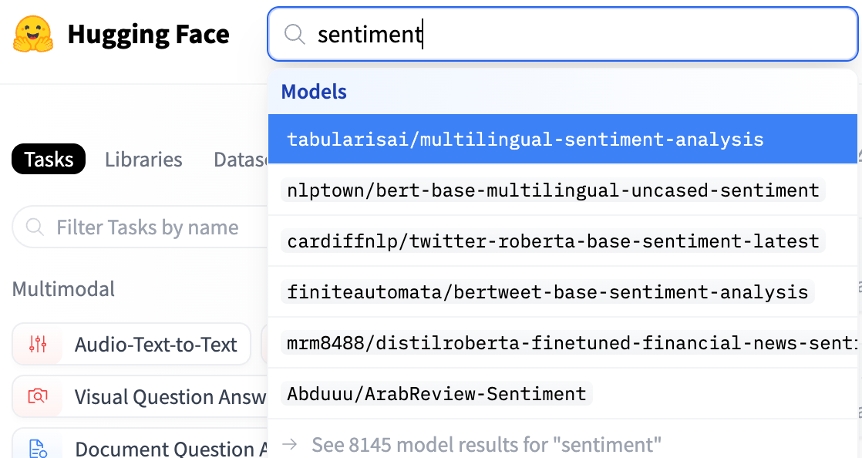
Task: Switch to the Libraries tab
Action: pyautogui.click(x=143, y=159)
